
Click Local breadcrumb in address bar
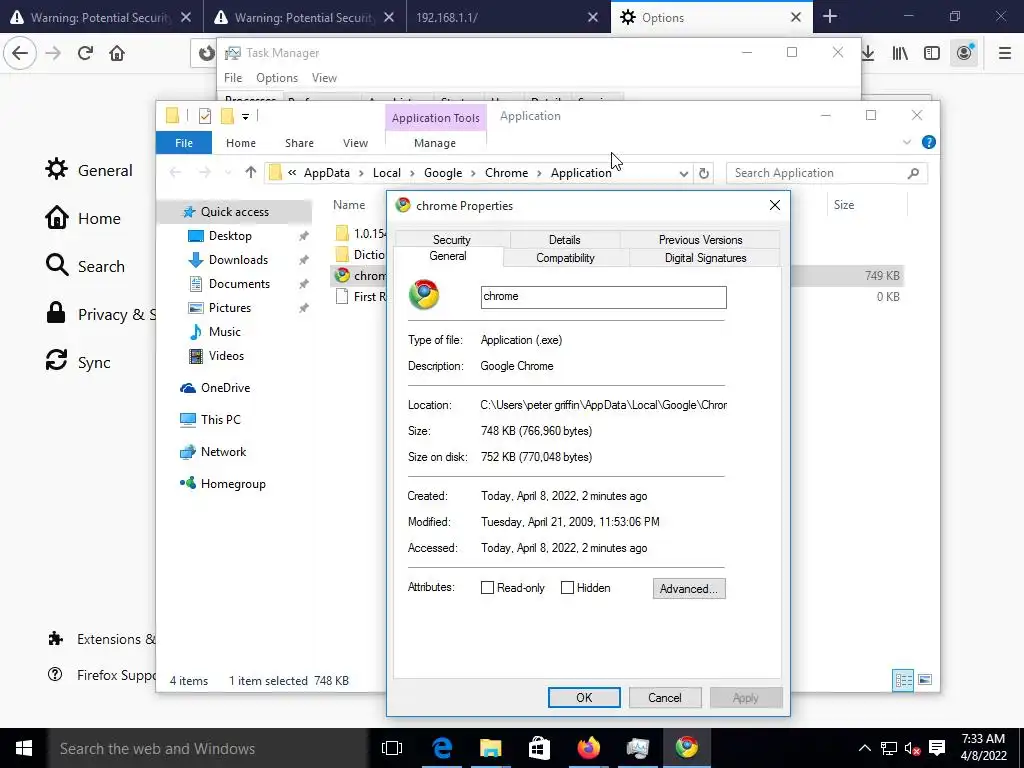click(x=387, y=173)
